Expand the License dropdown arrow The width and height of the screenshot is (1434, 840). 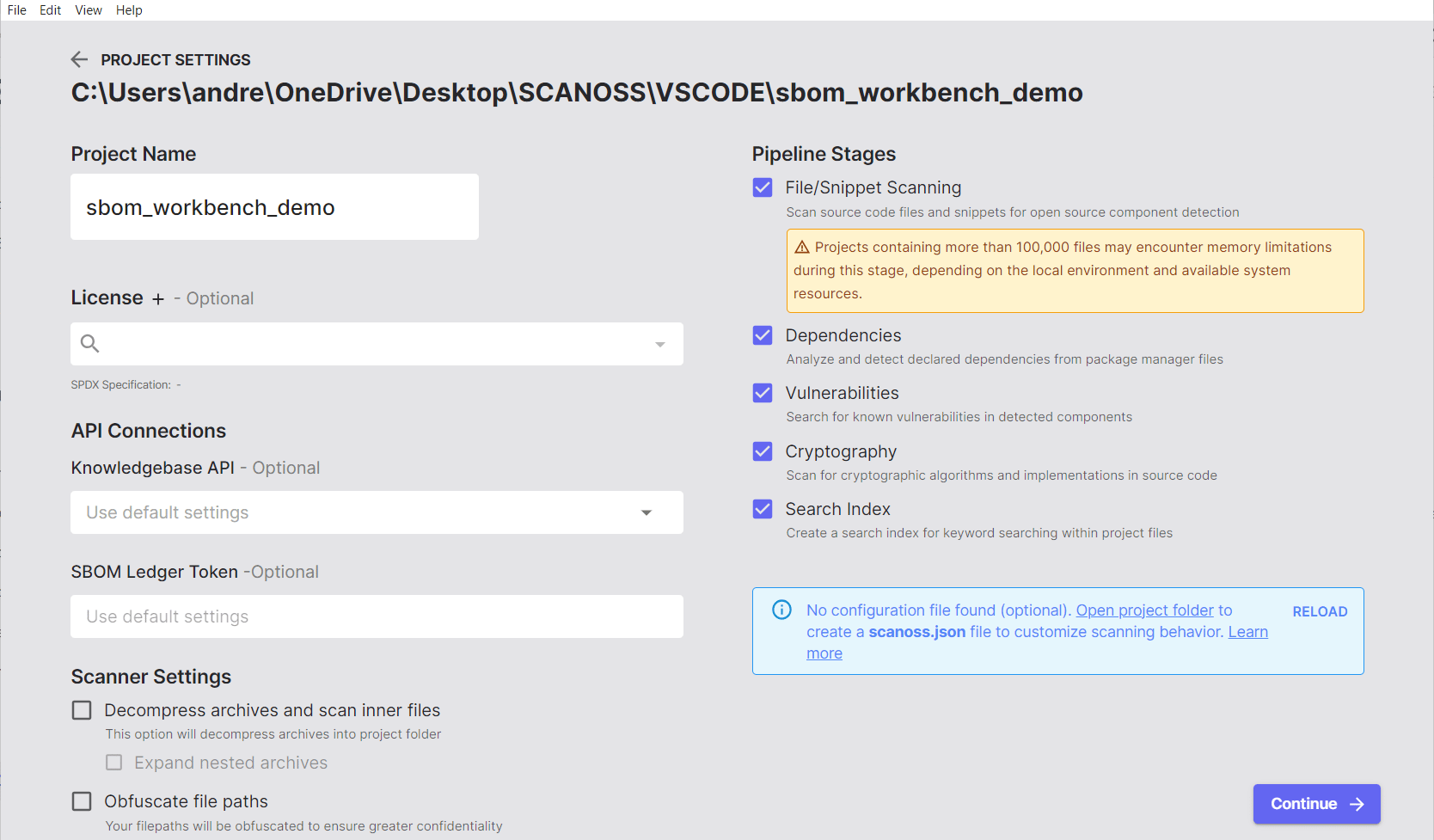pos(660,345)
